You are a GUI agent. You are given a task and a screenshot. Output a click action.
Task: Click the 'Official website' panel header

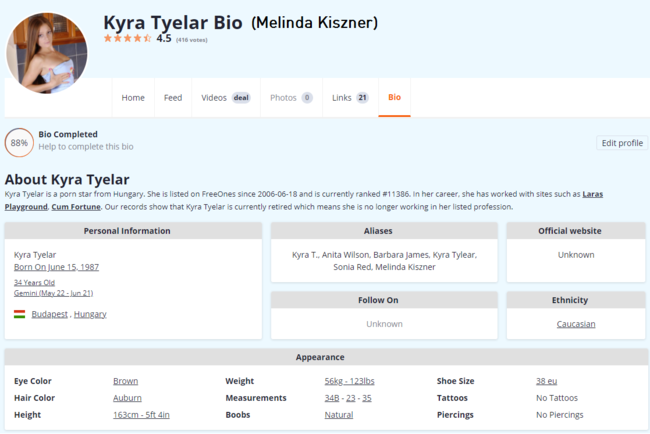[576, 231]
